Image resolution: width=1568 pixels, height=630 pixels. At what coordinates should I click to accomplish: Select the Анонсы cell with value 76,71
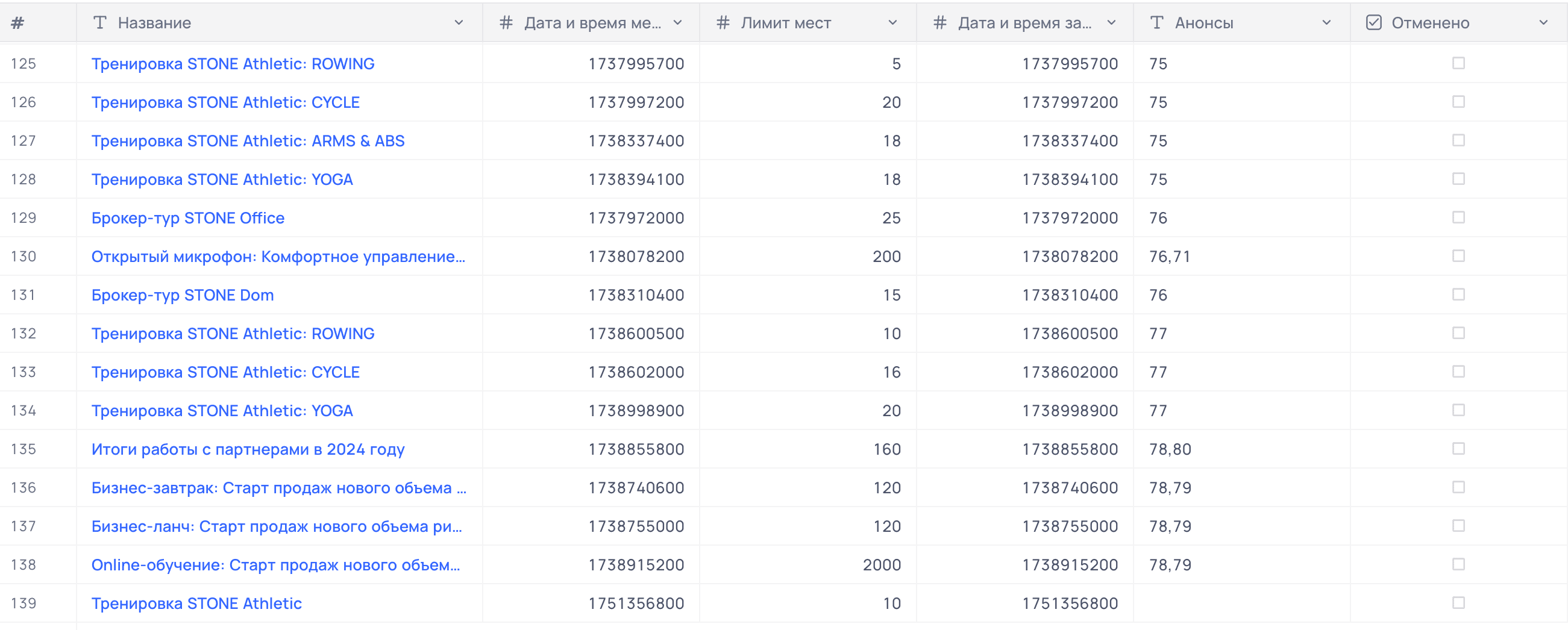pyautogui.click(x=1242, y=257)
